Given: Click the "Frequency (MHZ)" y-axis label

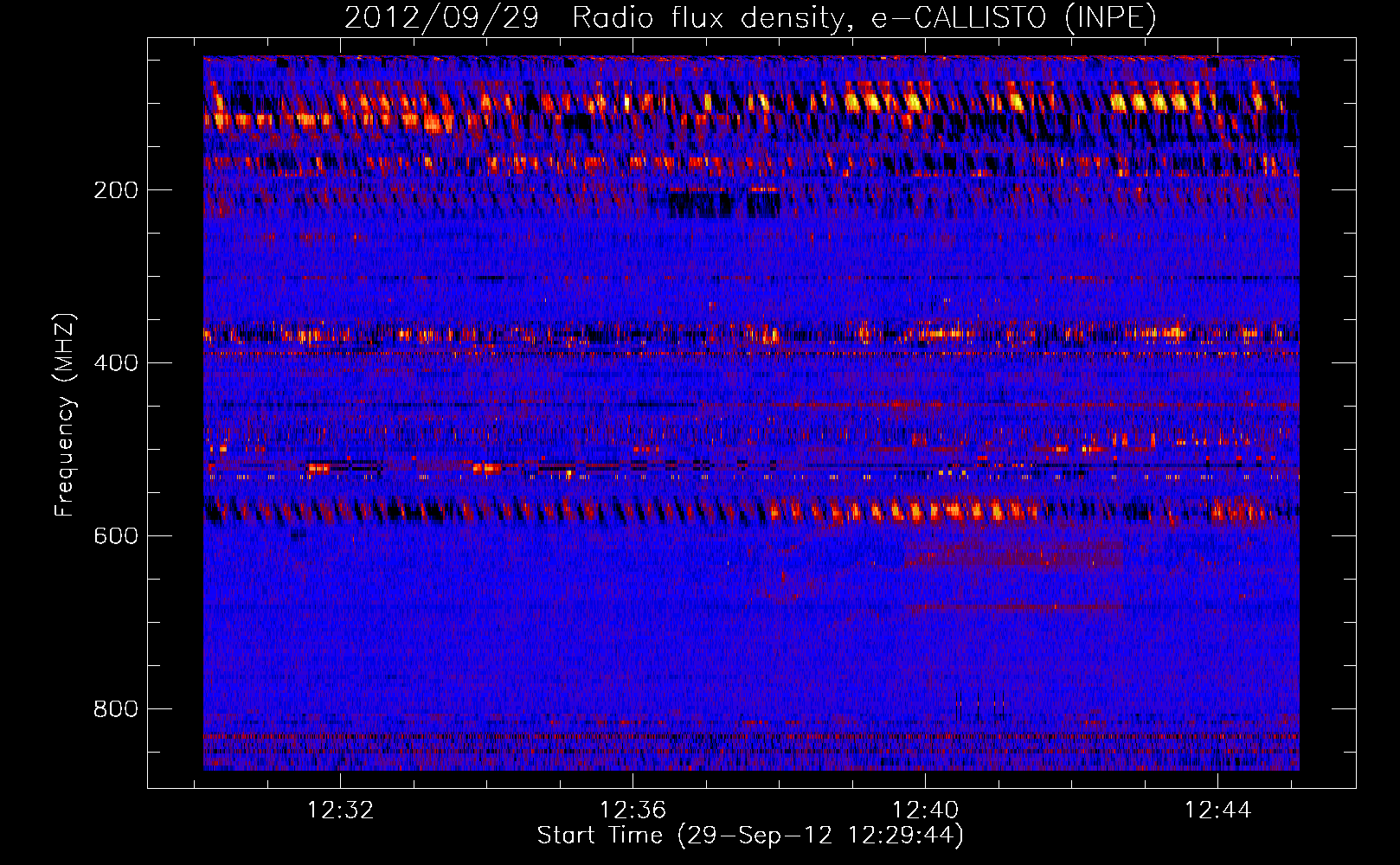Looking at the screenshot, I should [65, 415].
